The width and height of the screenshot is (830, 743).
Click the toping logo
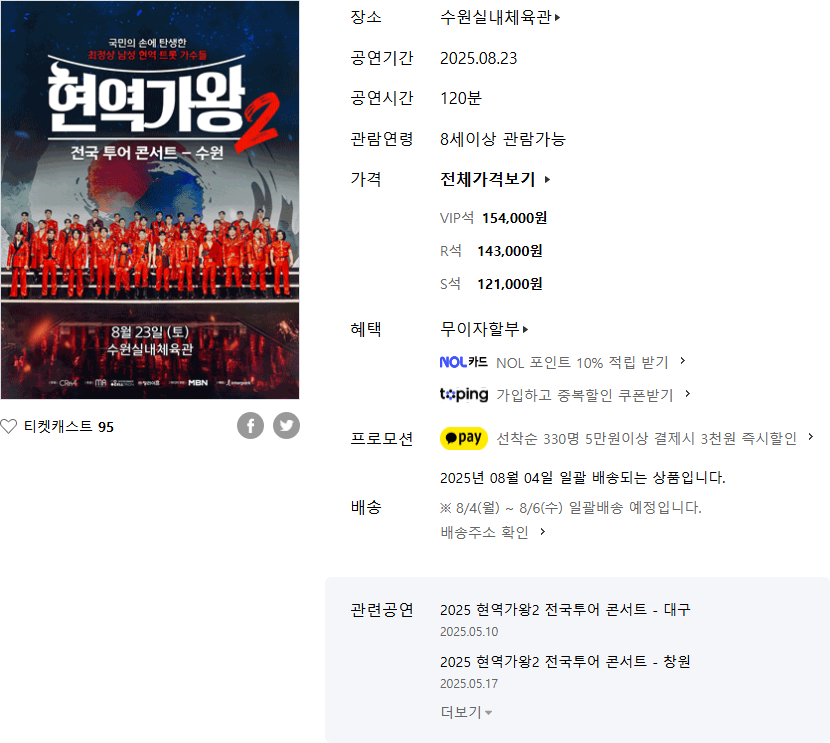click(x=464, y=395)
